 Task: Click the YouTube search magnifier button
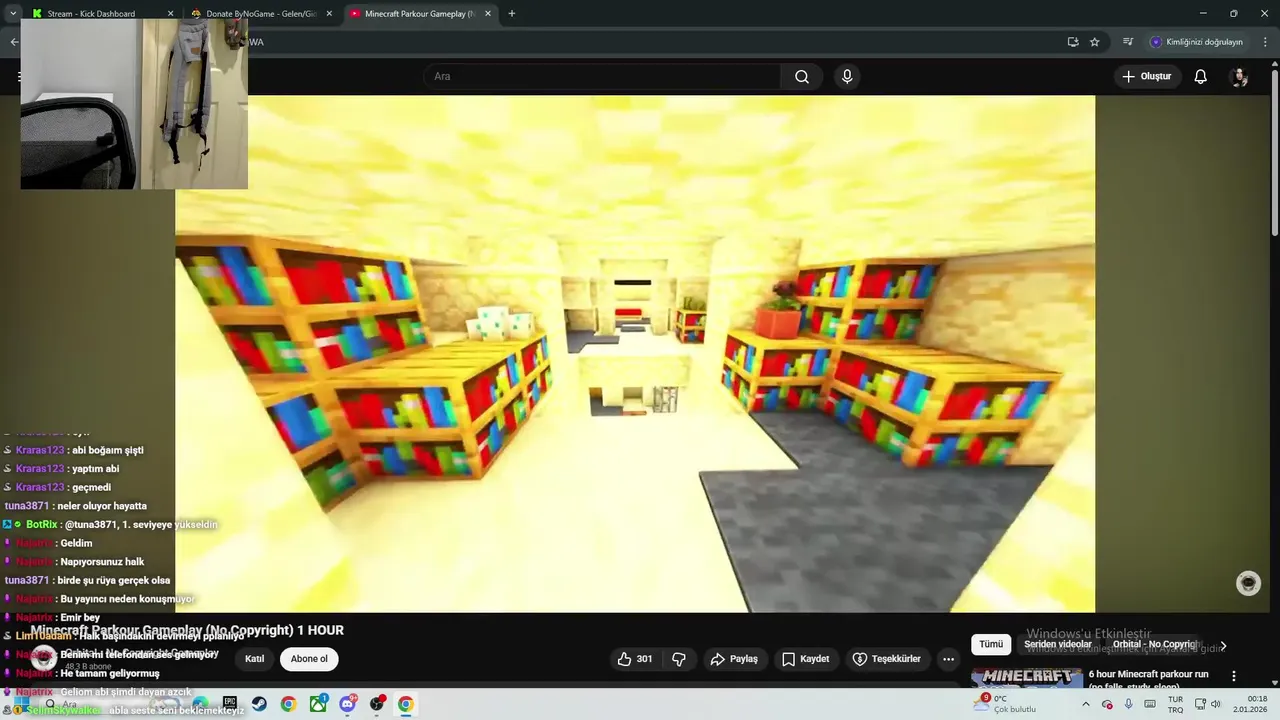tap(802, 77)
